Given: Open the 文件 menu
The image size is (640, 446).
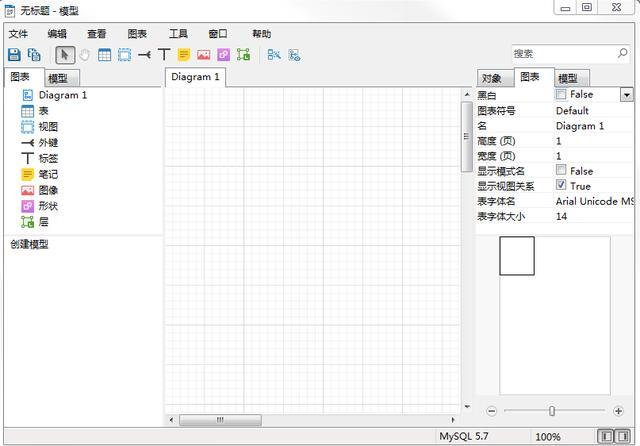Looking at the screenshot, I should coord(18,34).
